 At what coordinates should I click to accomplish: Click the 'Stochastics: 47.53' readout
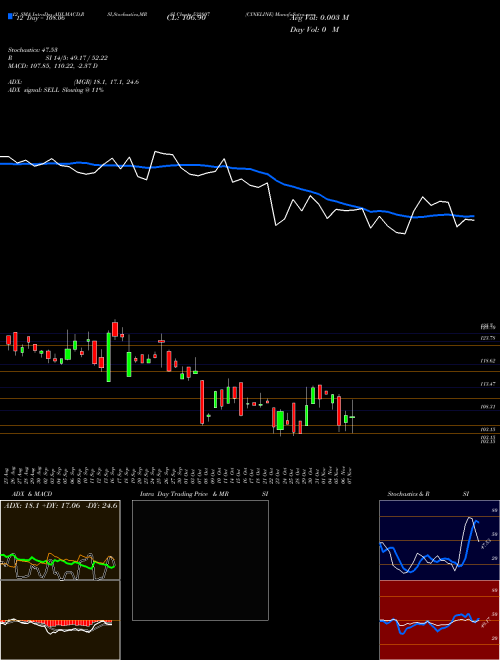click(x=34, y=50)
